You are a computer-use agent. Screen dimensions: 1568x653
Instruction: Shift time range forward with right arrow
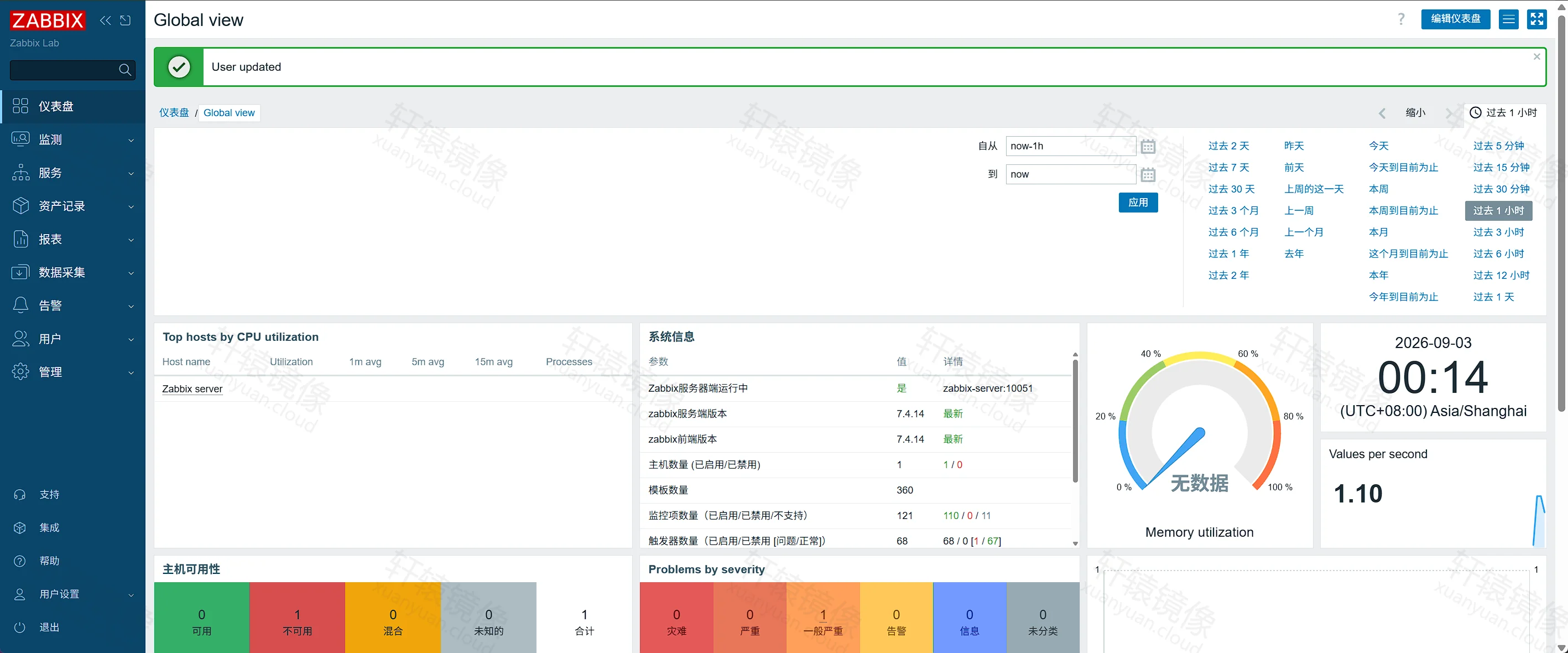click(x=1449, y=113)
